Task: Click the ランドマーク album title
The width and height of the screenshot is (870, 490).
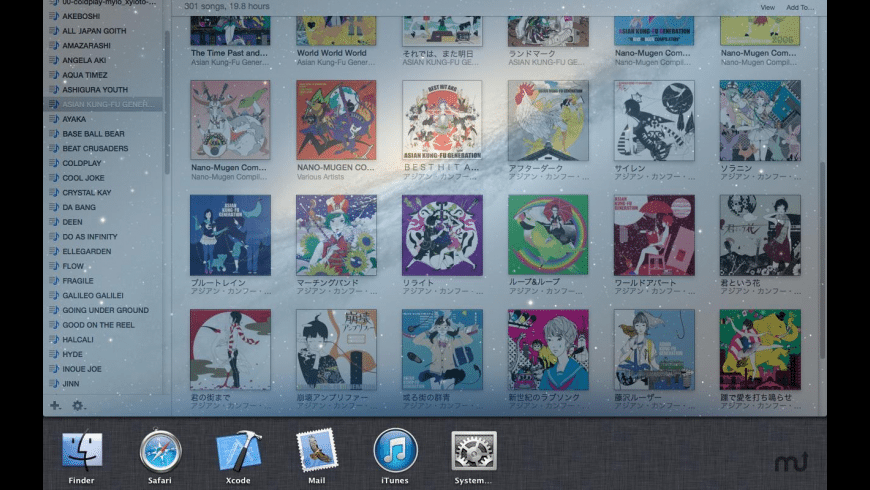Action: 532,53
